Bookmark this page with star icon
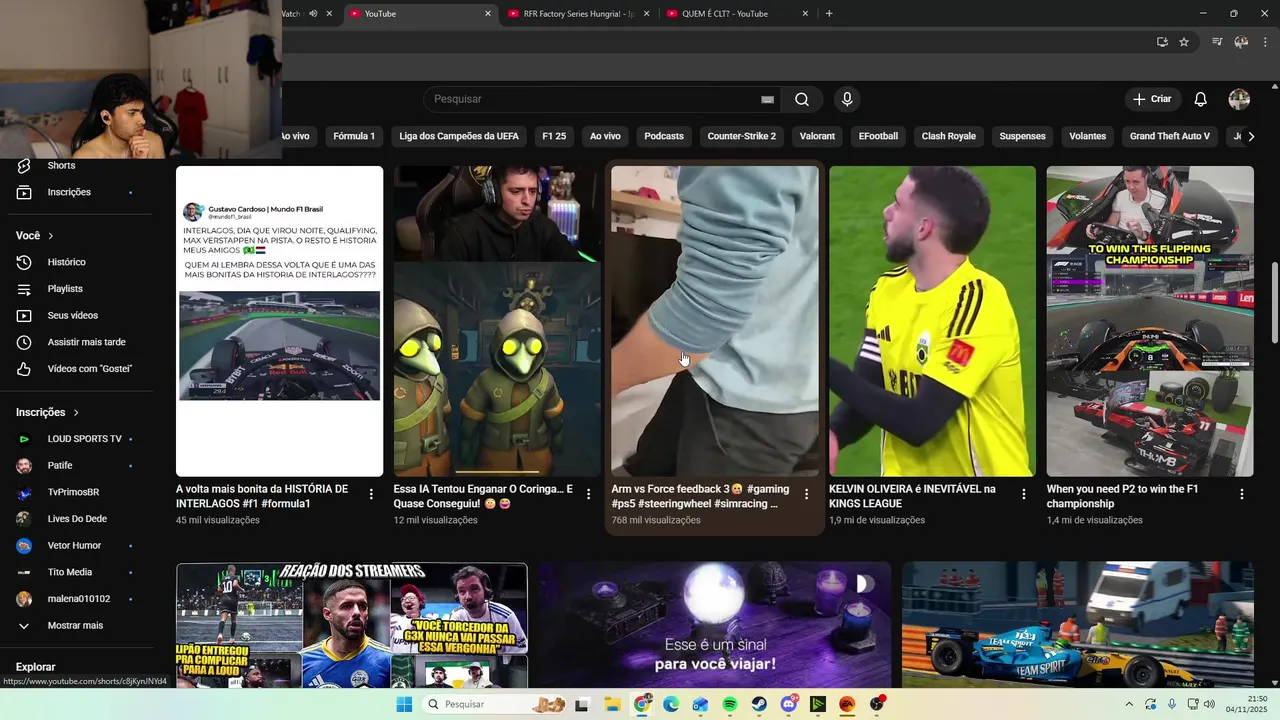The image size is (1280, 720). pyautogui.click(x=1184, y=42)
